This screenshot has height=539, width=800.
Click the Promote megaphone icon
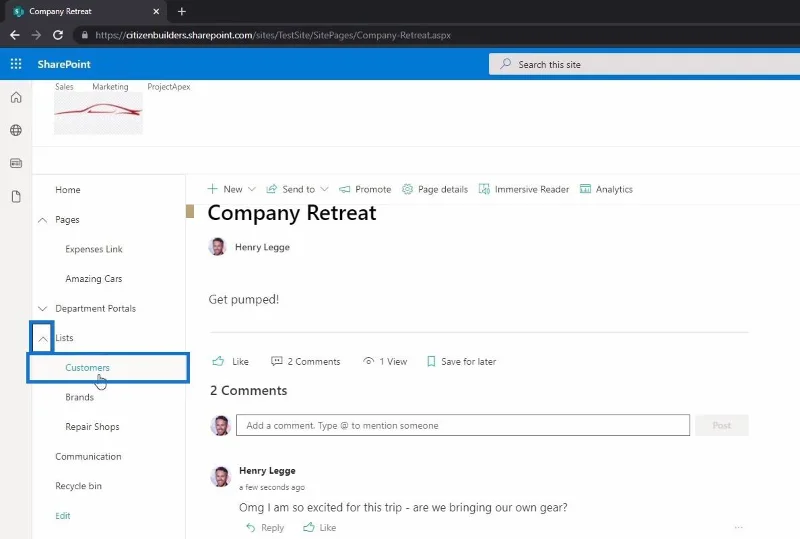345,189
